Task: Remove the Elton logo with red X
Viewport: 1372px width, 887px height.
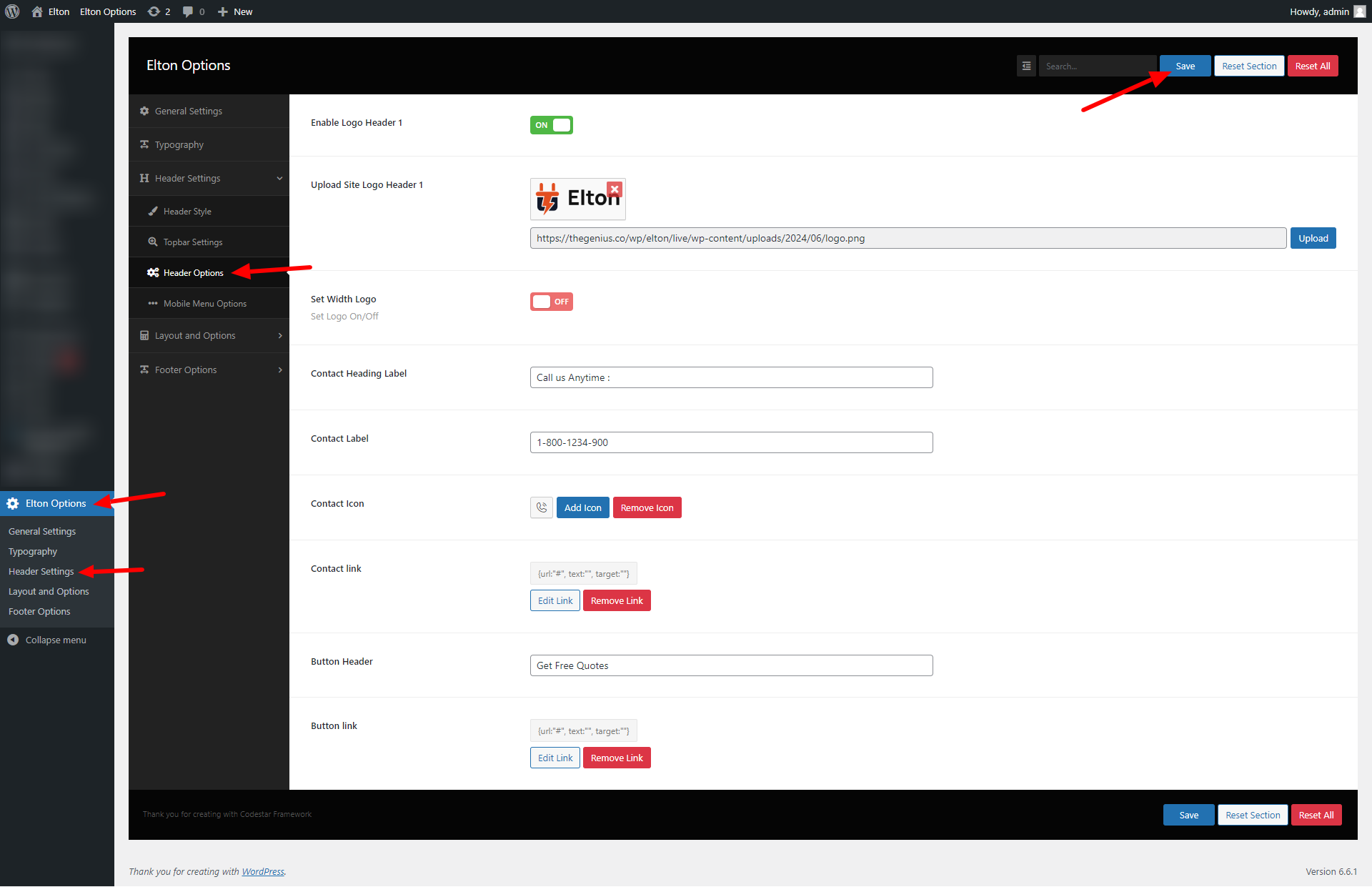Action: coord(615,189)
